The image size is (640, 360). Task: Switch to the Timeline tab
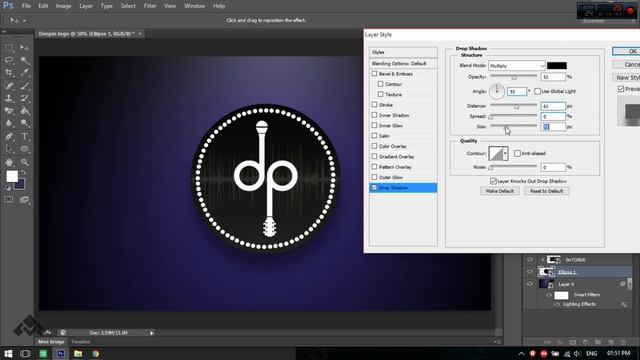[80, 342]
